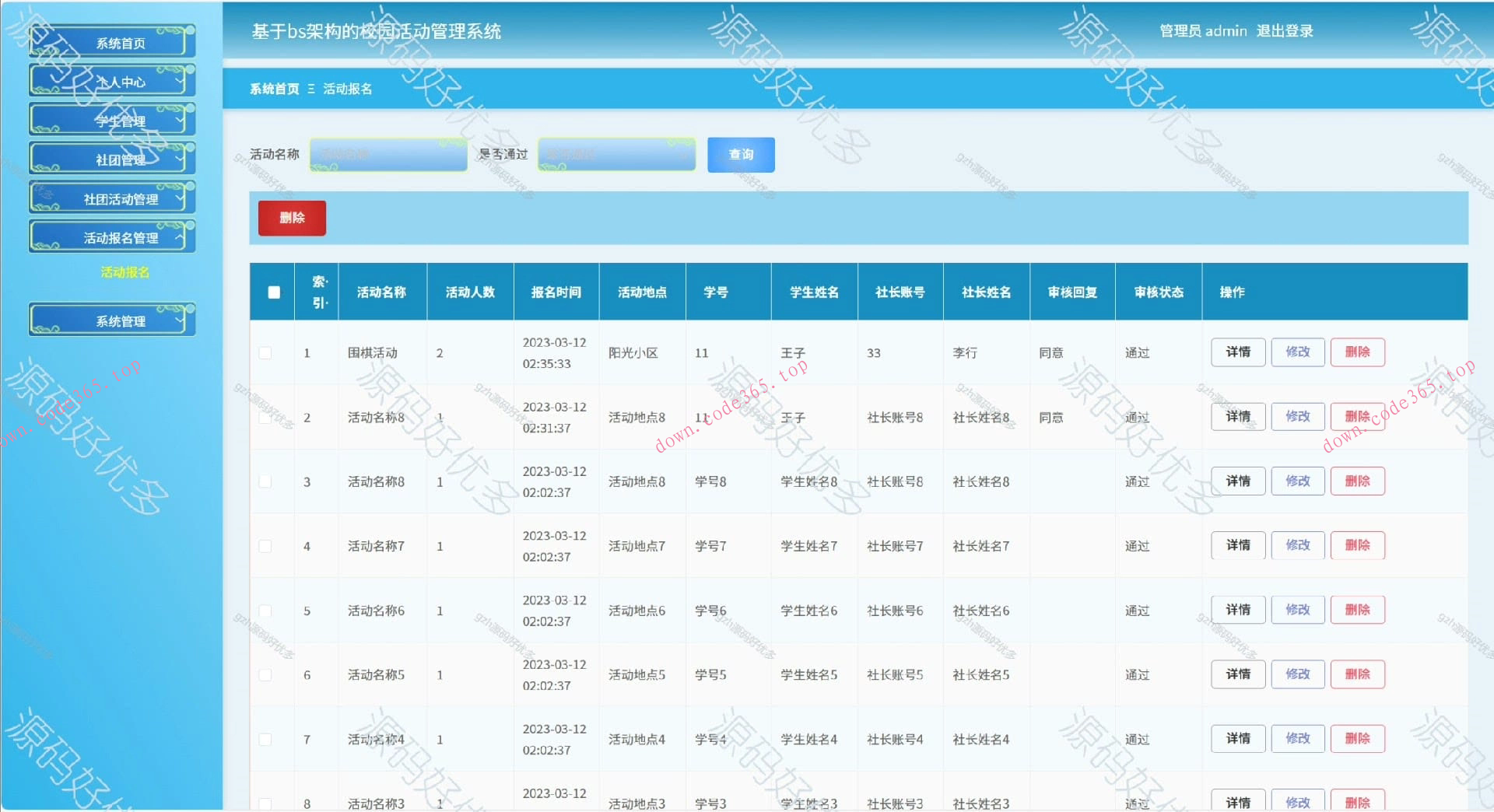Toggle the select-all checkbox in table header
Screen dimensions: 1494x812
272,291
